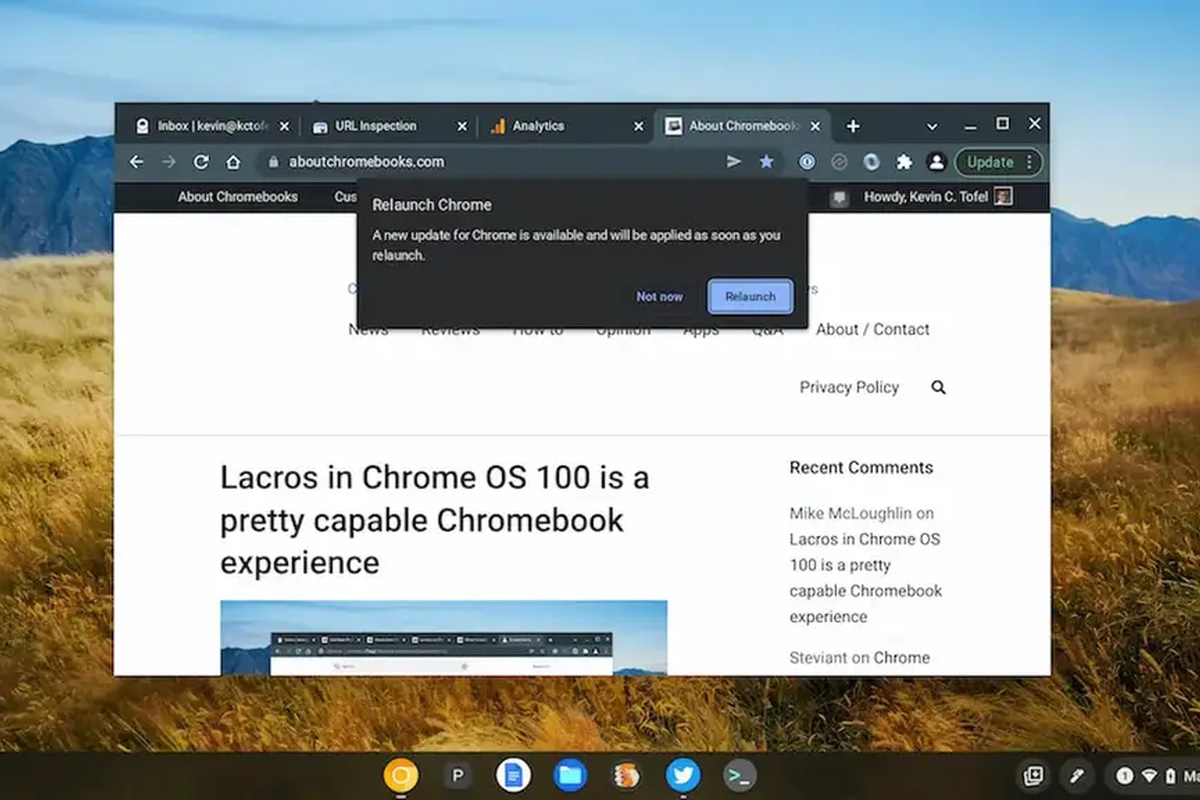Switch to the Inbox mail tab
The height and width of the screenshot is (800, 1200).
click(212, 126)
